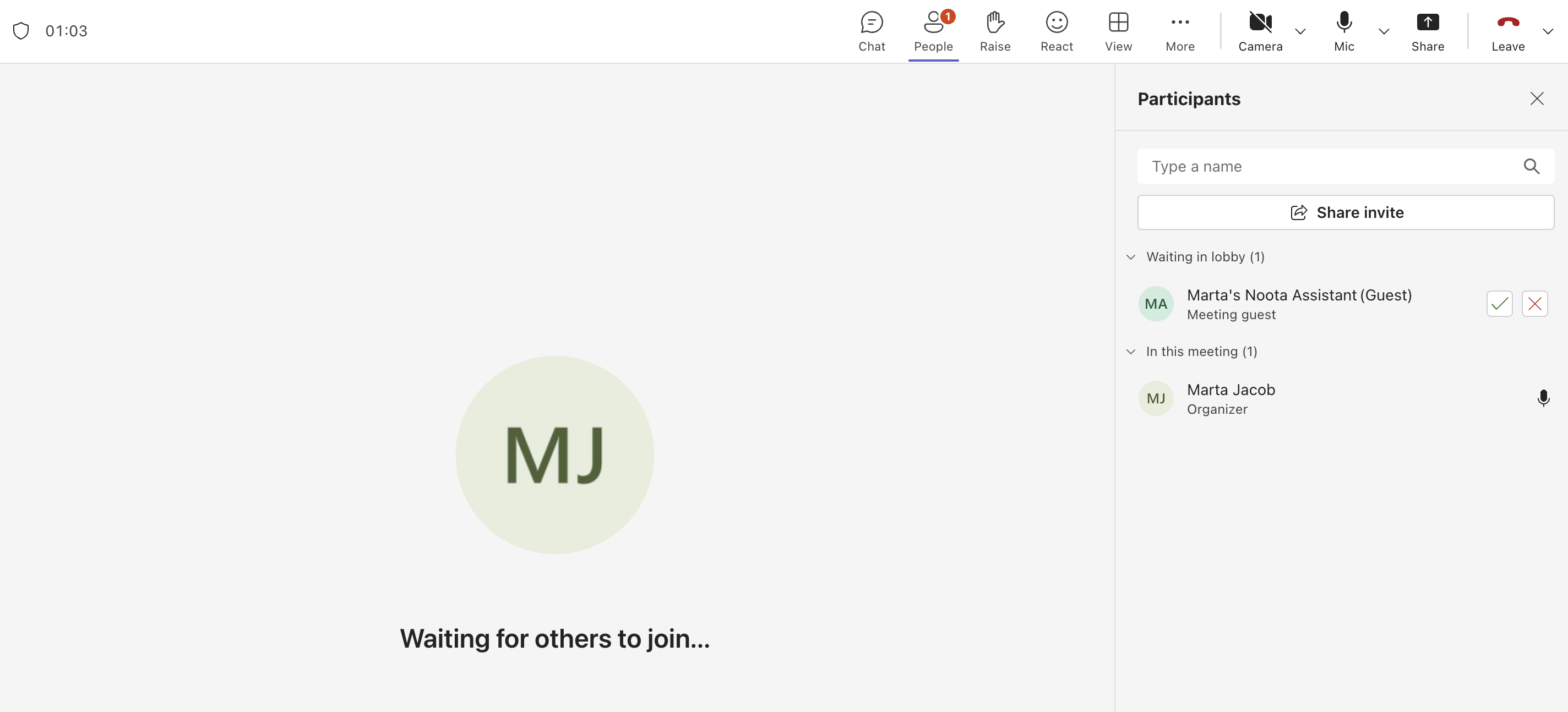Collapse the Waiting in lobby section

pyautogui.click(x=1130, y=257)
